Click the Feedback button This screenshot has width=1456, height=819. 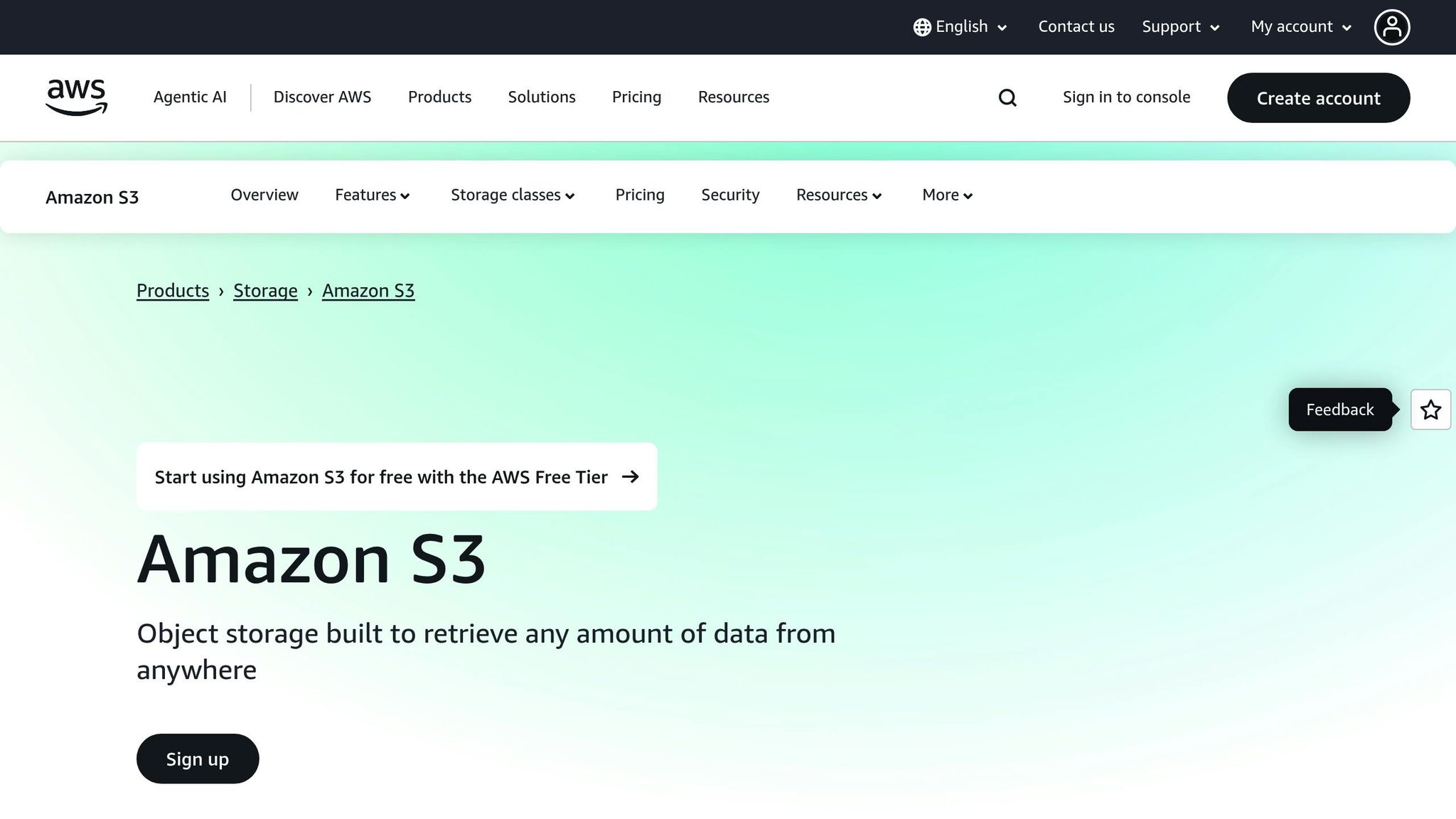tap(1340, 409)
